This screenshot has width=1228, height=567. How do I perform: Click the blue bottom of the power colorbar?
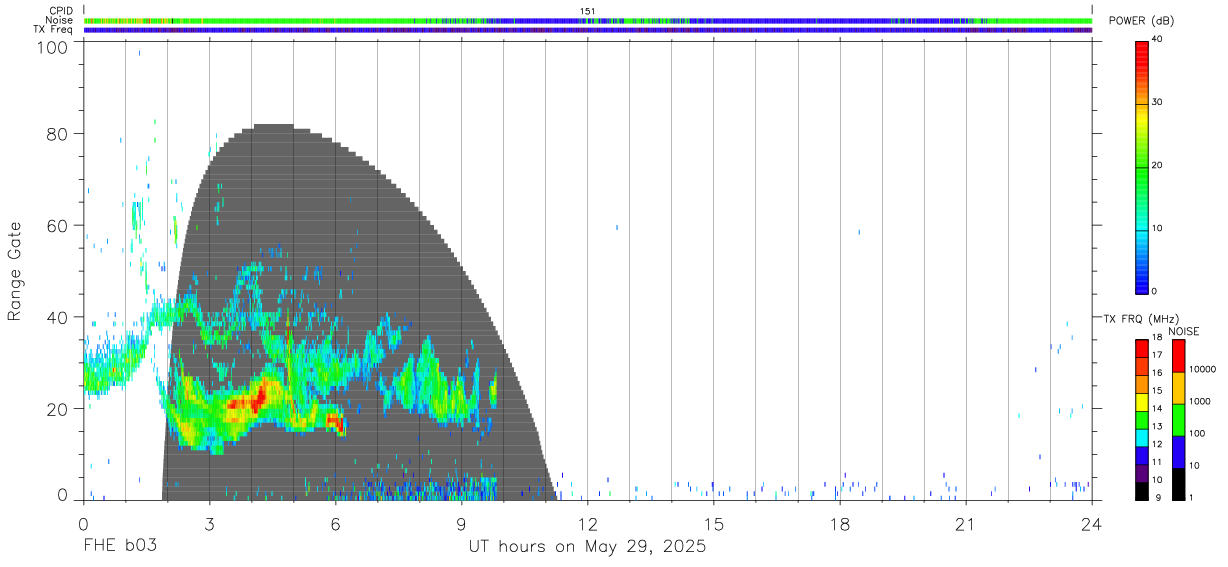pos(1142,283)
